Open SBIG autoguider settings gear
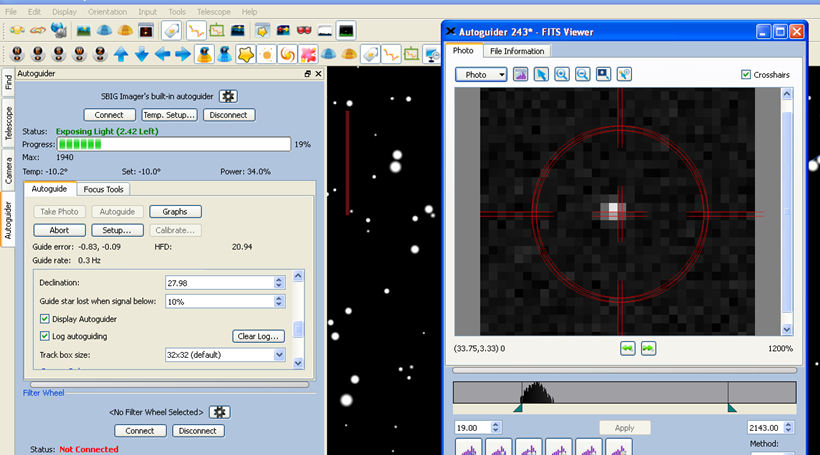This screenshot has height=455, width=820. tap(228, 96)
